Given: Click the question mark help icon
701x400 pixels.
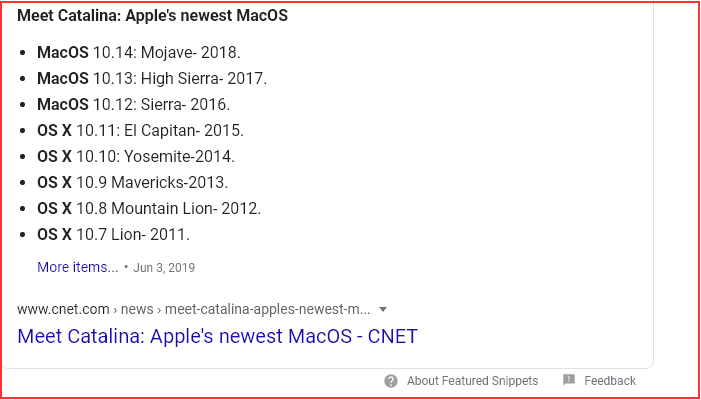Looking at the screenshot, I should (x=390, y=381).
